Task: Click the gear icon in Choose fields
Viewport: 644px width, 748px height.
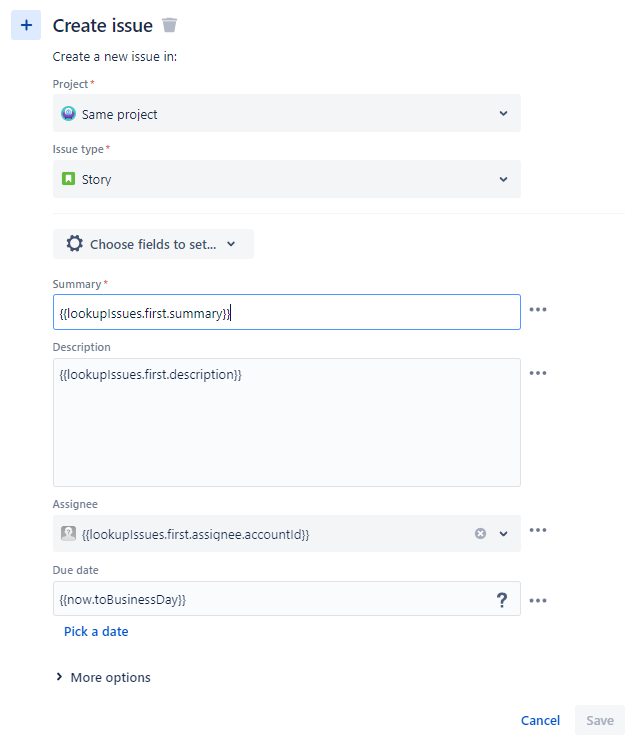Action: [x=74, y=244]
